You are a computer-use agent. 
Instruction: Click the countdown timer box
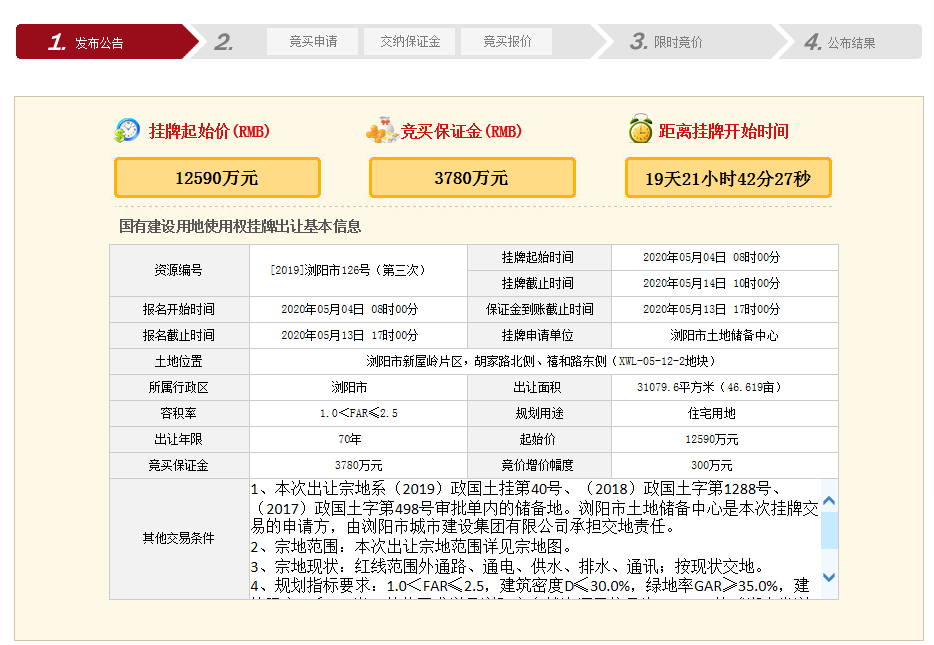tap(728, 178)
